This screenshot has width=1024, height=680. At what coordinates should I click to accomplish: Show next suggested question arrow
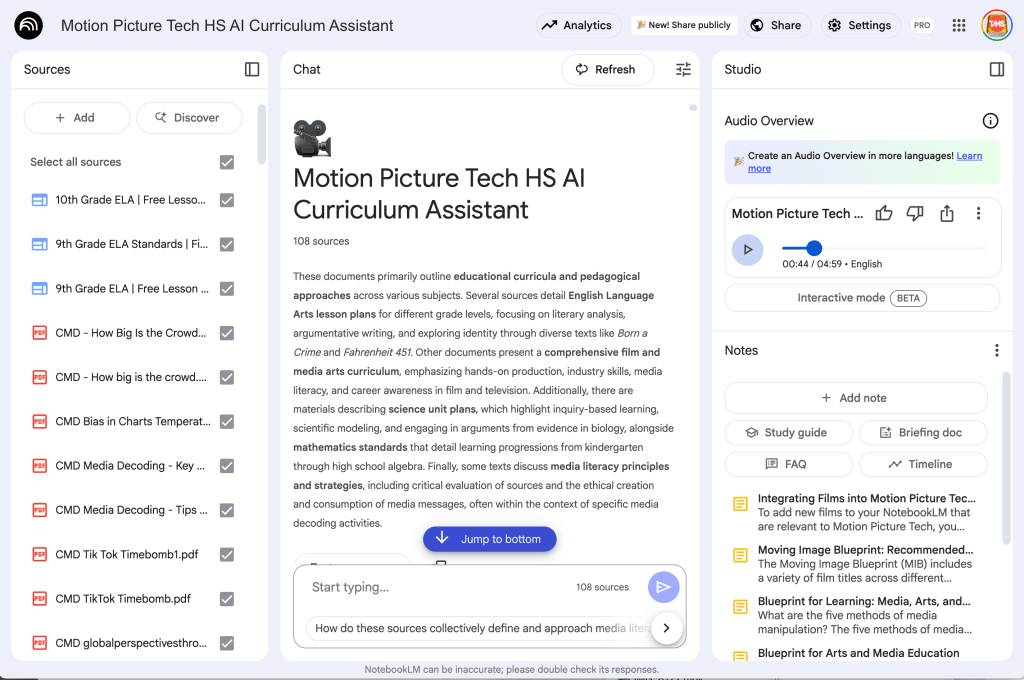(x=666, y=628)
